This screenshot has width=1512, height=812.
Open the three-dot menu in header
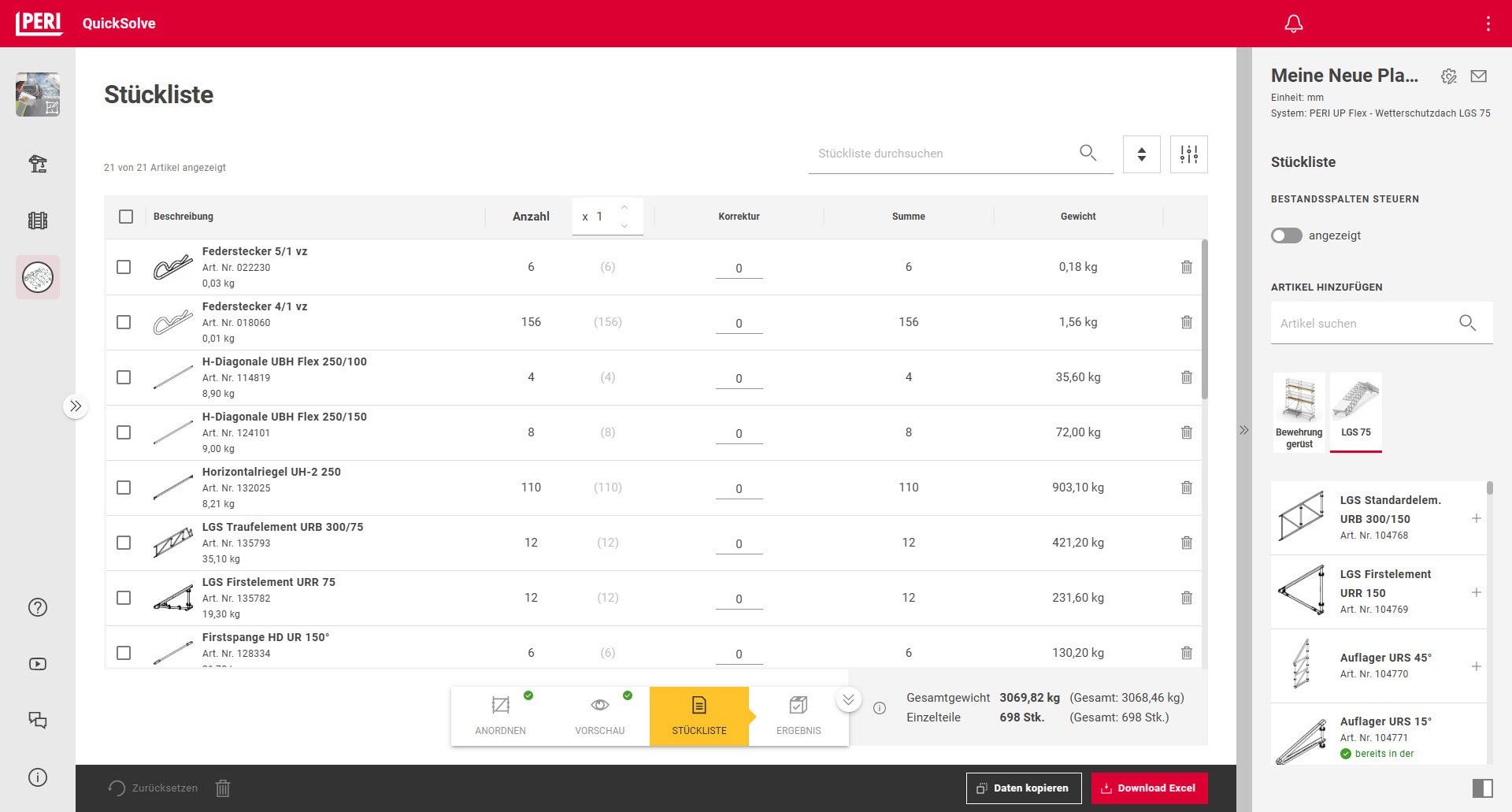[x=1488, y=24]
